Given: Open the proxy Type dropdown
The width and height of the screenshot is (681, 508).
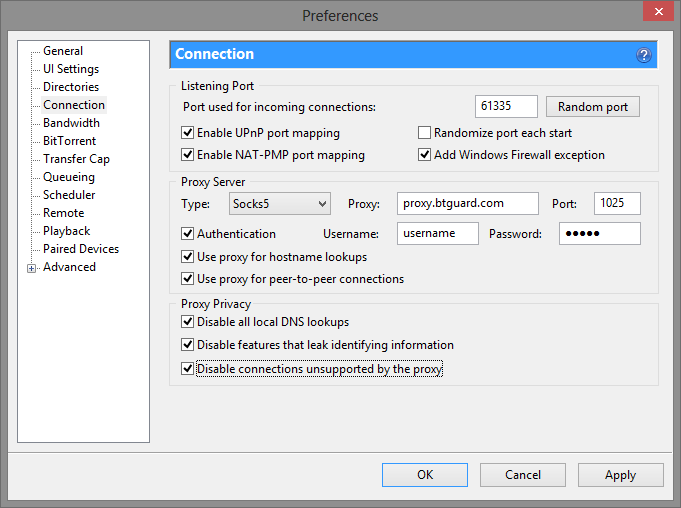Looking at the screenshot, I should pos(279,204).
